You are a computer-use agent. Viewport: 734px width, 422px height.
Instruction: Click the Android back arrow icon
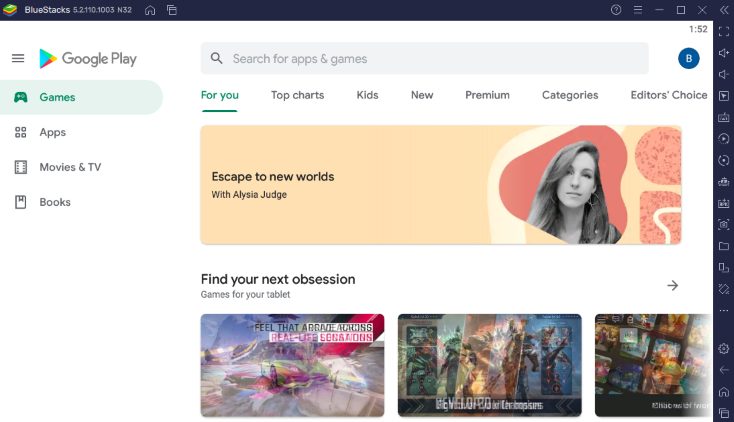(724, 370)
